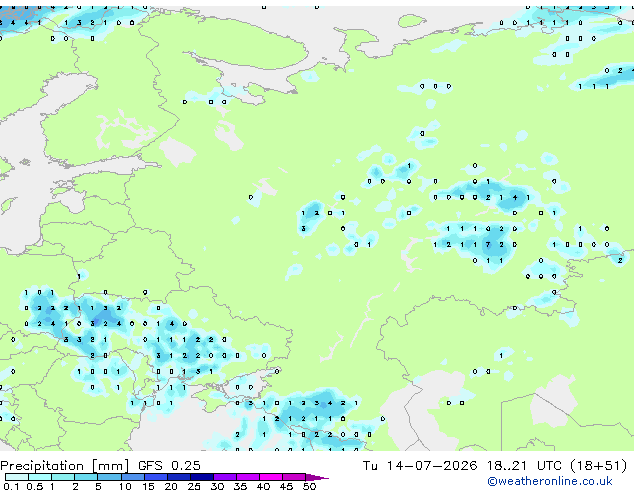The image size is (634, 490).
Task: Select legend color between 5 and 10
Action: point(109,477)
